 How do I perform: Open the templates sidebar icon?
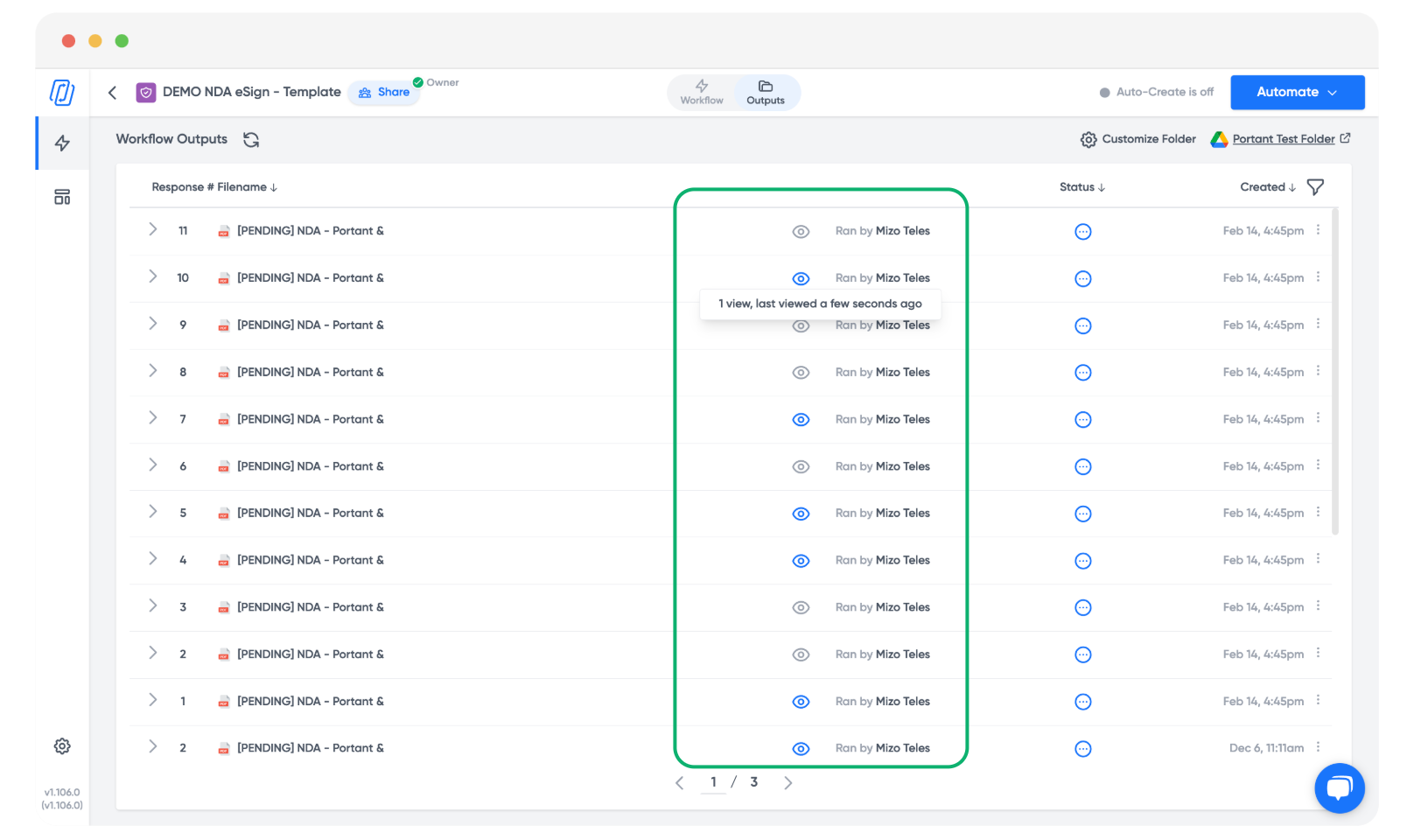click(62, 197)
